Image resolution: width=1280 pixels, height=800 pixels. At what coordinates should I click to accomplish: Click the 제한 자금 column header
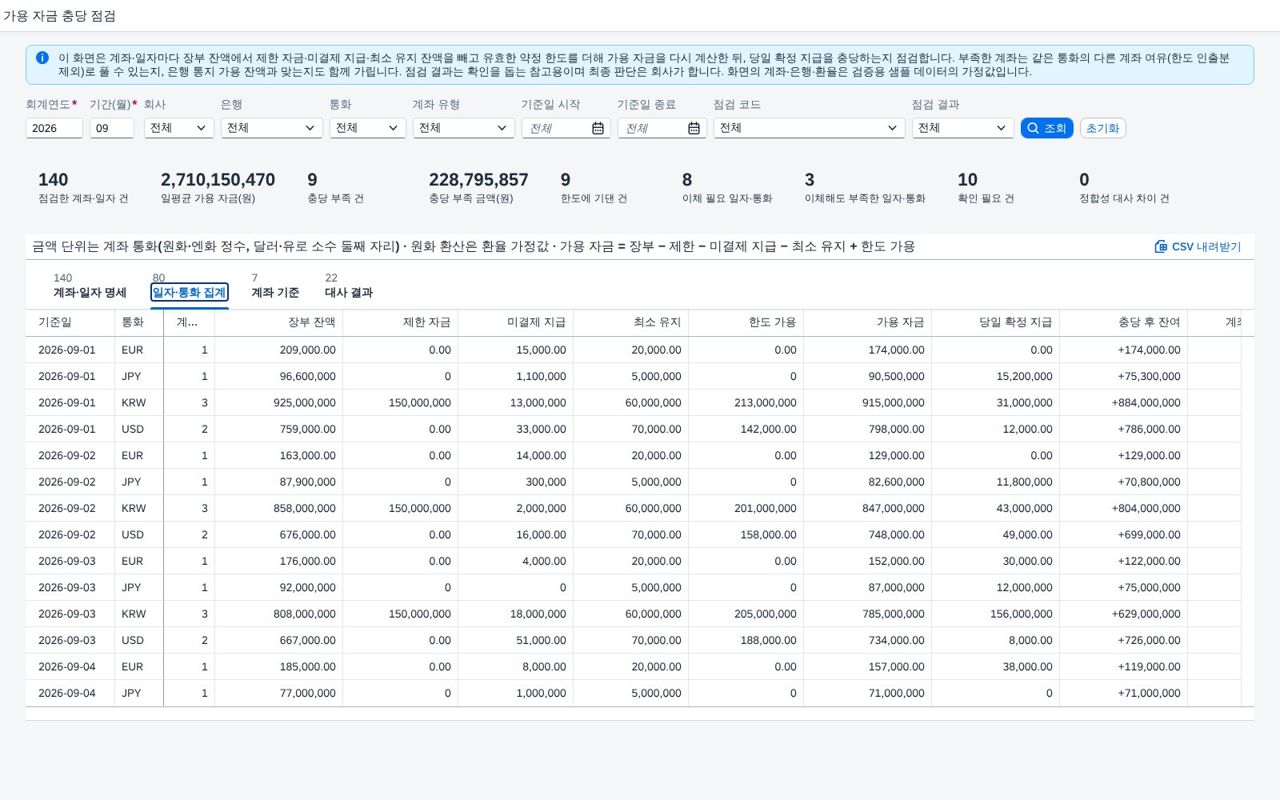pyautogui.click(x=400, y=323)
